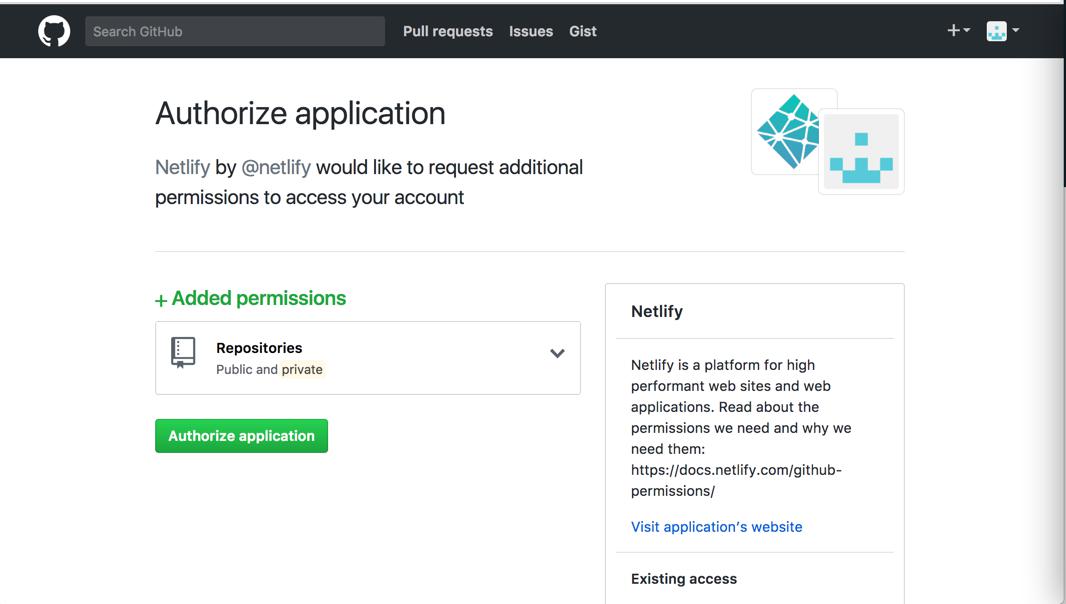Select the Pull requests menu item
Screen dimensions: 1066x604
click(x=447, y=31)
